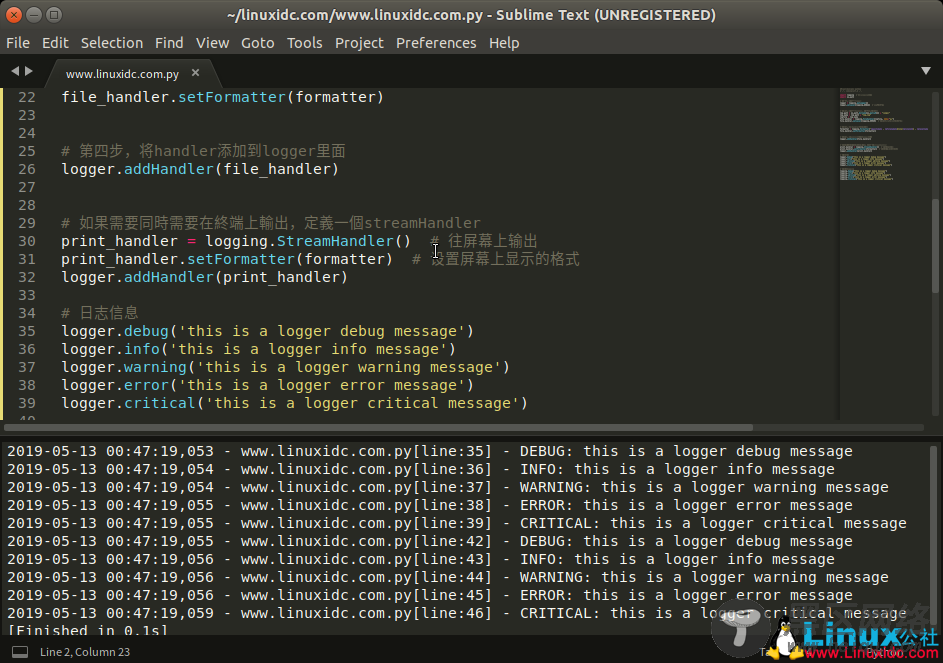Open the Help menu
This screenshot has height=663, width=943.
click(x=504, y=43)
